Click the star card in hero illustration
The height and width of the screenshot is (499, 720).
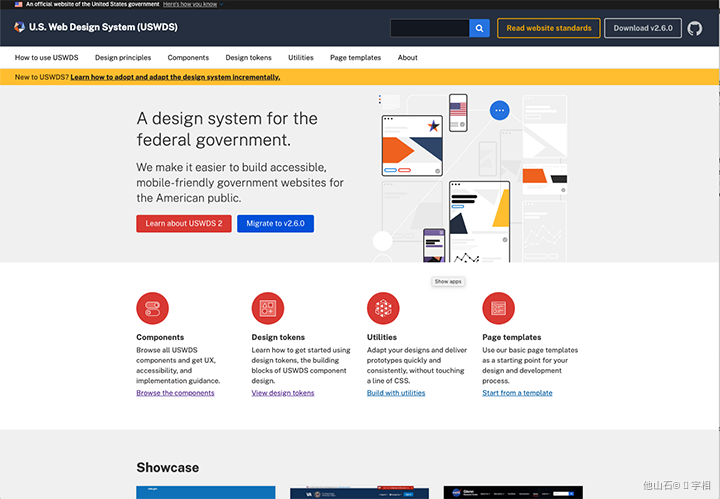coord(412,146)
